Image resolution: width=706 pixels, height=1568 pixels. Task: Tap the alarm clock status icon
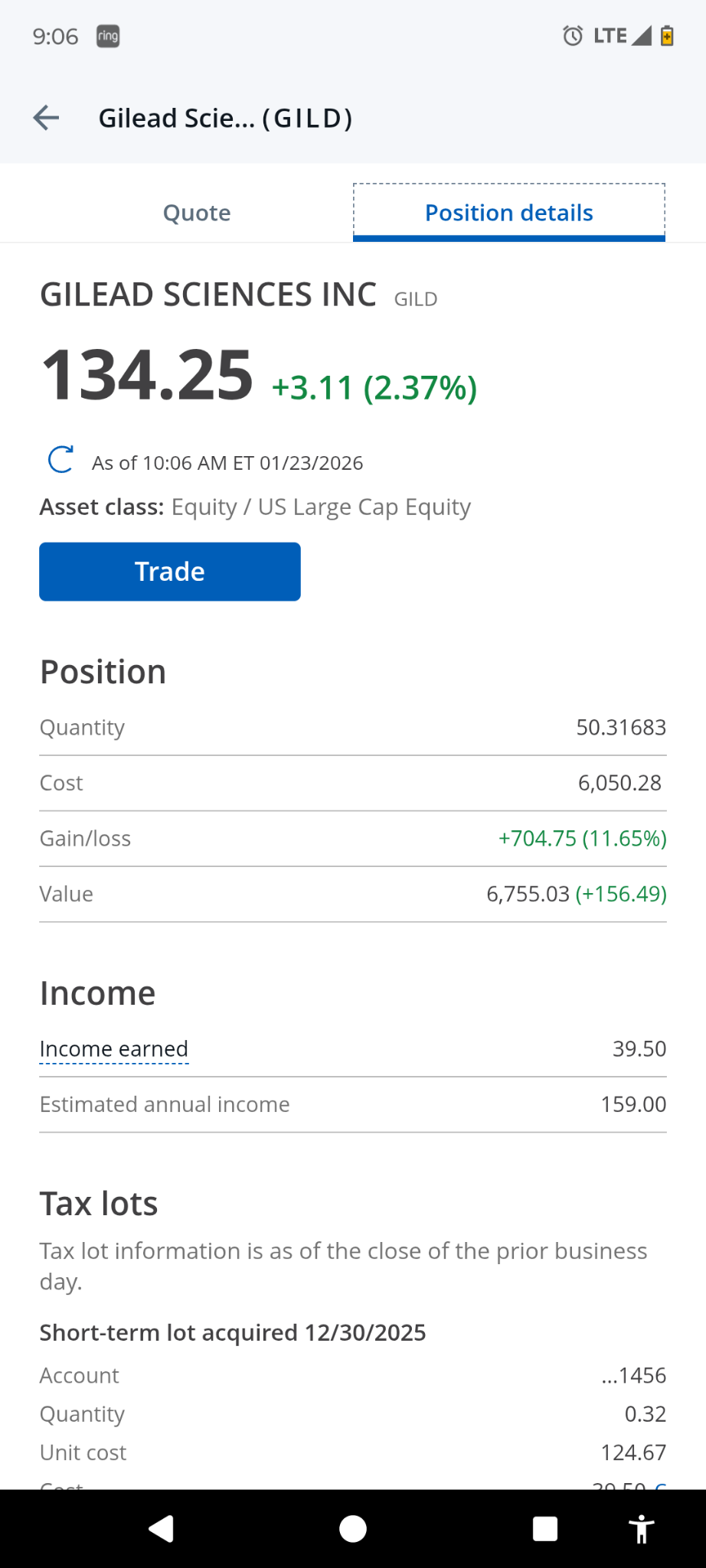(573, 36)
